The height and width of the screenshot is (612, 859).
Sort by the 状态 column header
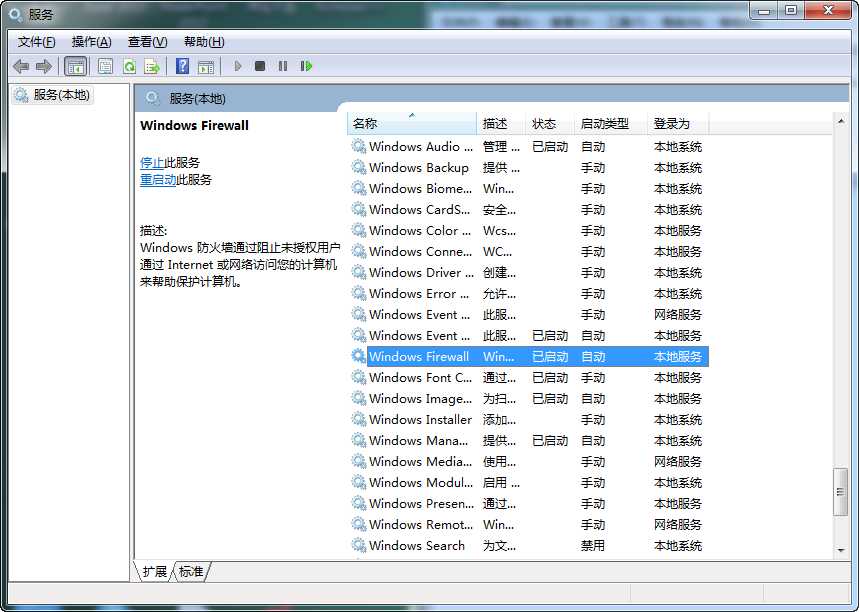tap(550, 123)
